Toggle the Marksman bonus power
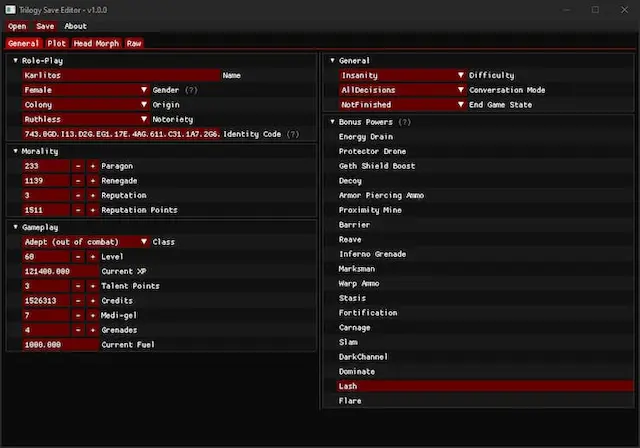This screenshot has height=448, width=640. (485, 268)
